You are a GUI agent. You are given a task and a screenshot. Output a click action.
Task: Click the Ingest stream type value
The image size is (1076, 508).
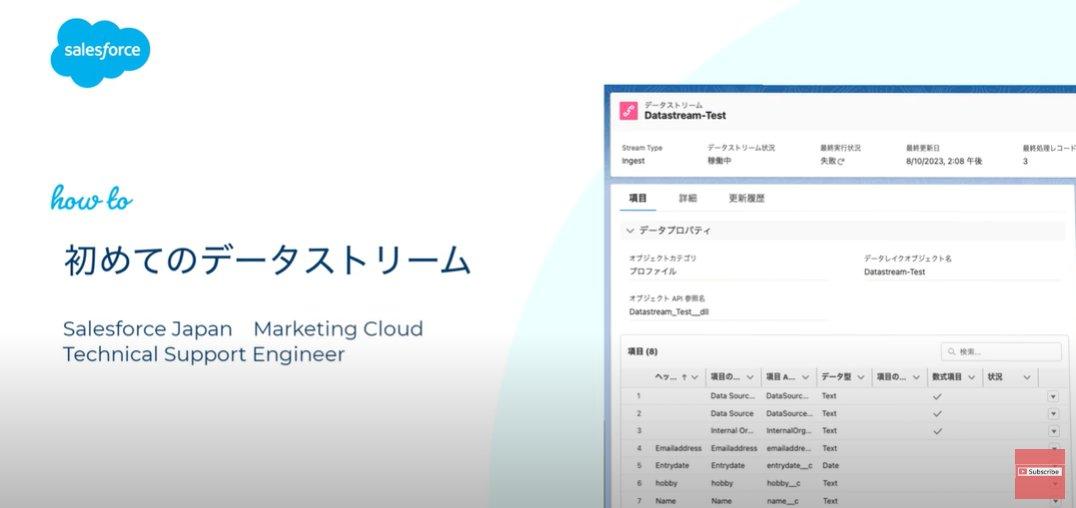coord(633,161)
